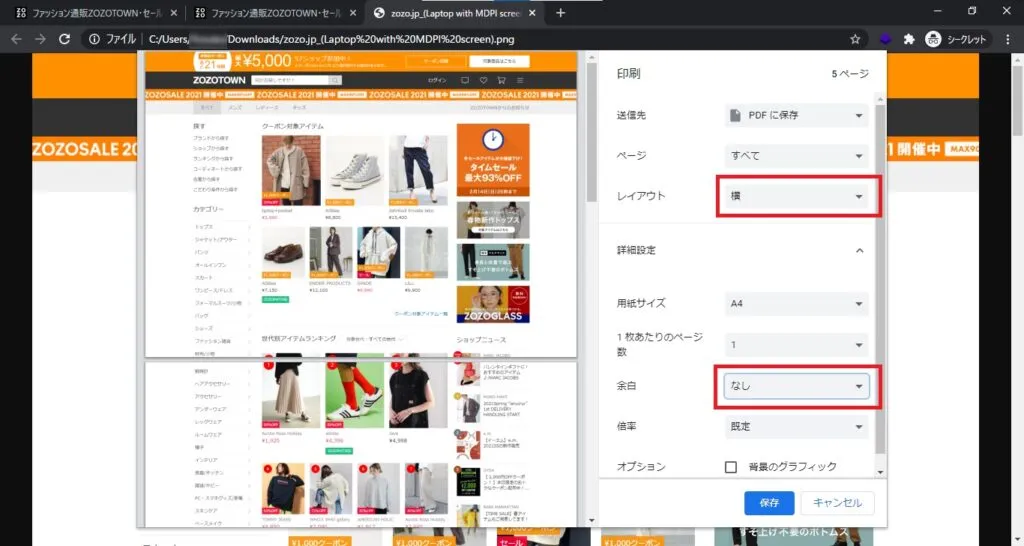
Task: Click the ZOZOGLASS banner in preview
Action: 493,304
